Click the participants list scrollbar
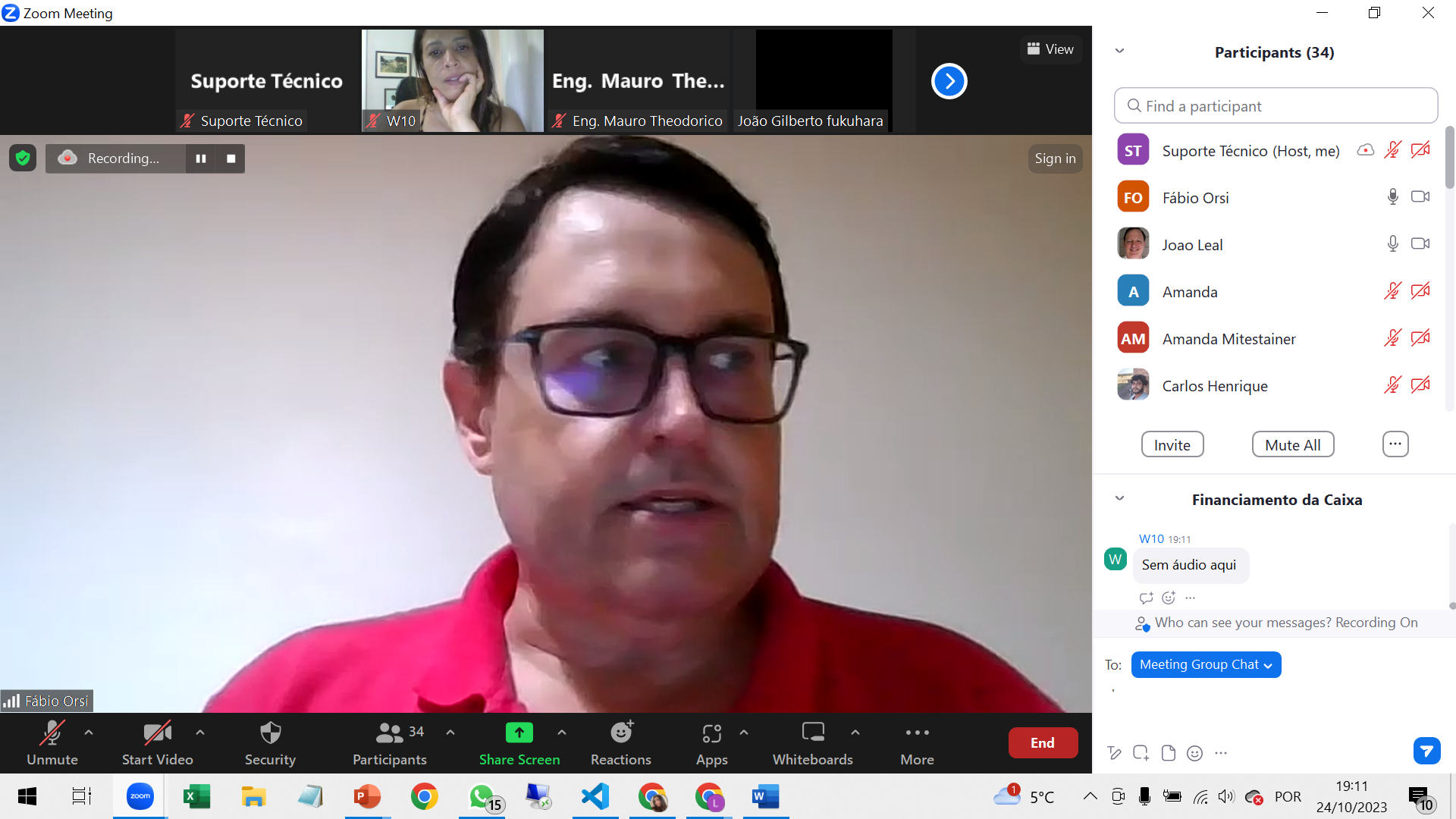The height and width of the screenshot is (819, 1456). 1450,158
